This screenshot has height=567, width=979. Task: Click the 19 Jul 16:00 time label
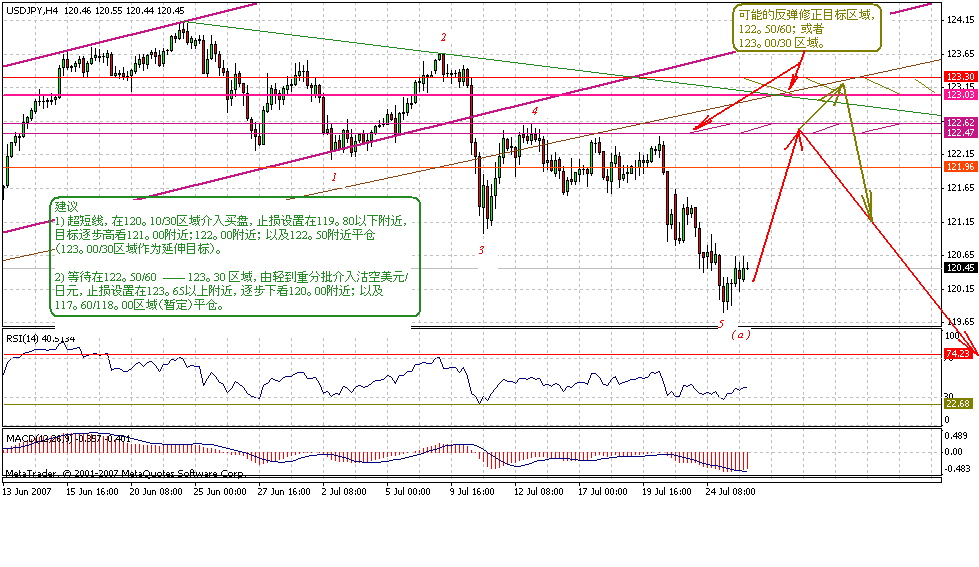[666, 491]
